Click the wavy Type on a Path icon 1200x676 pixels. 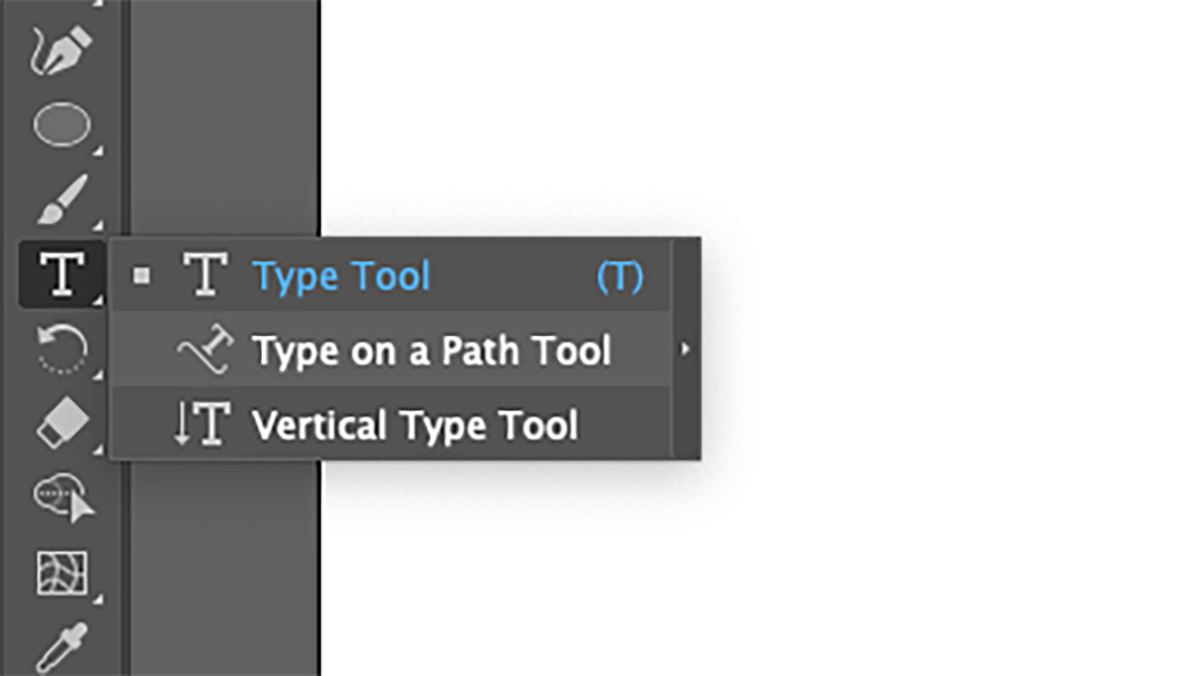(x=204, y=351)
